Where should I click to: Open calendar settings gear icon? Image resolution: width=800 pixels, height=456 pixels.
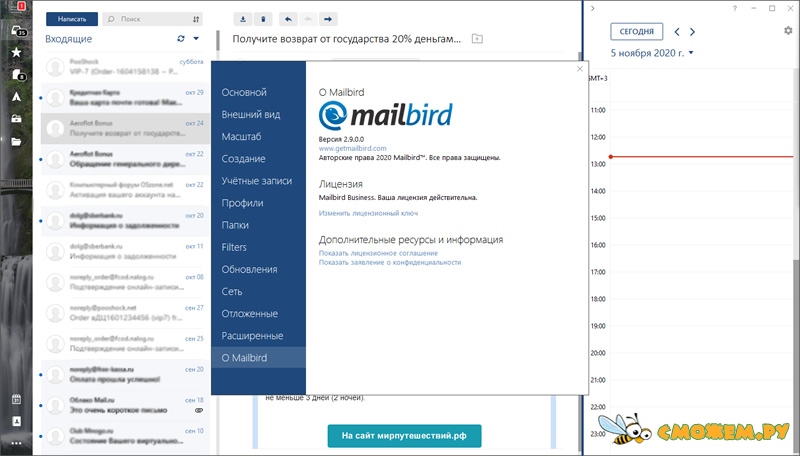coord(788,31)
